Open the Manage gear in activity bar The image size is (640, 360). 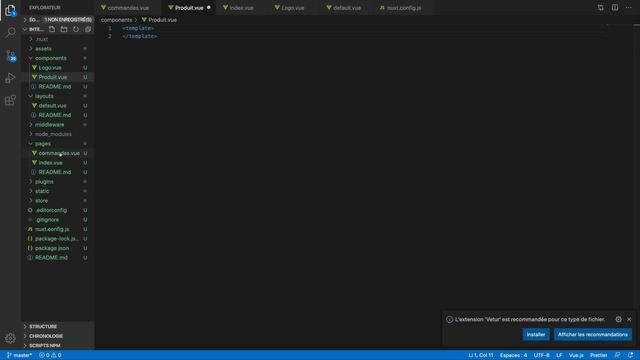click(x=10, y=338)
